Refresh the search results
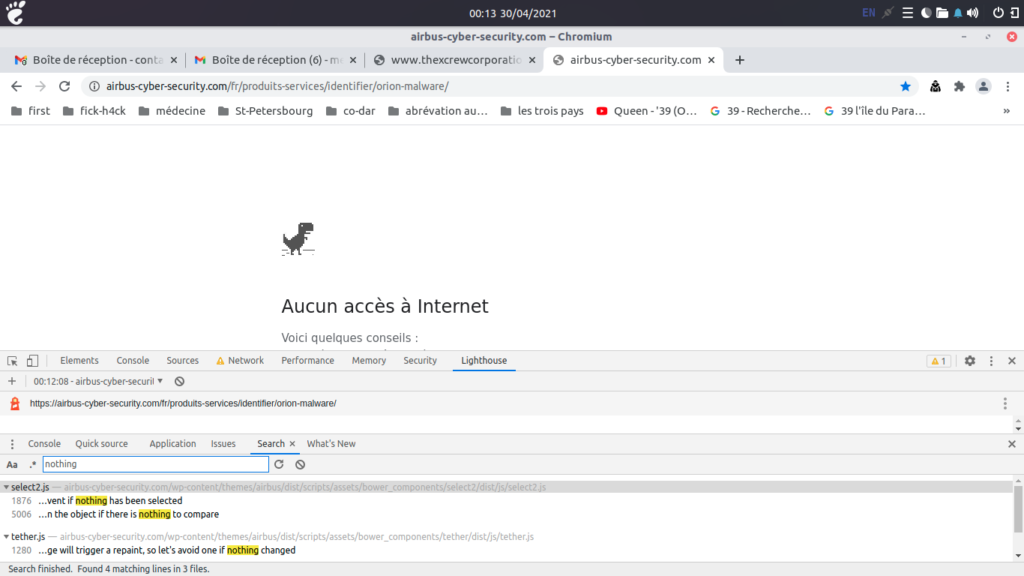This screenshot has height=576, width=1024. point(279,464)
